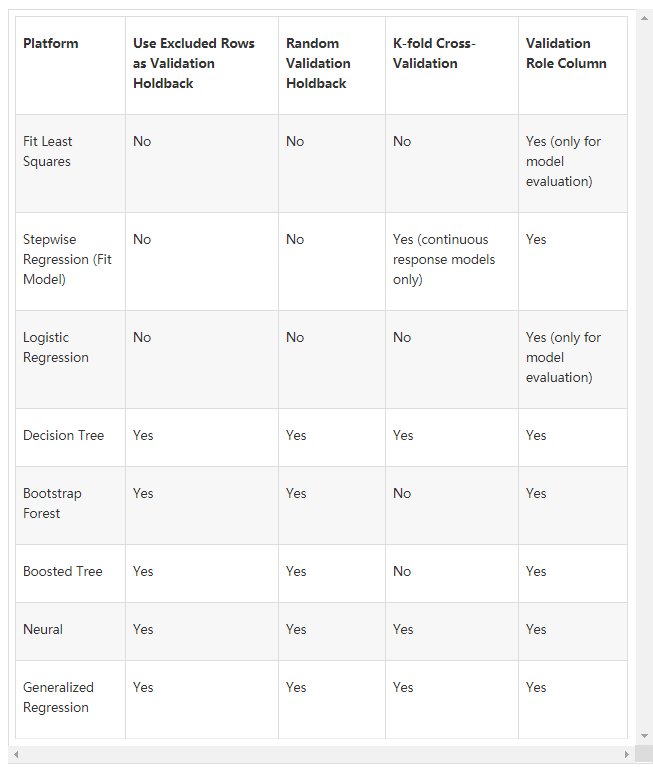Click Fit Least Squares' Validation Role Column cell
The height and width of the screenshot is (767, 653).
point(564,162)
